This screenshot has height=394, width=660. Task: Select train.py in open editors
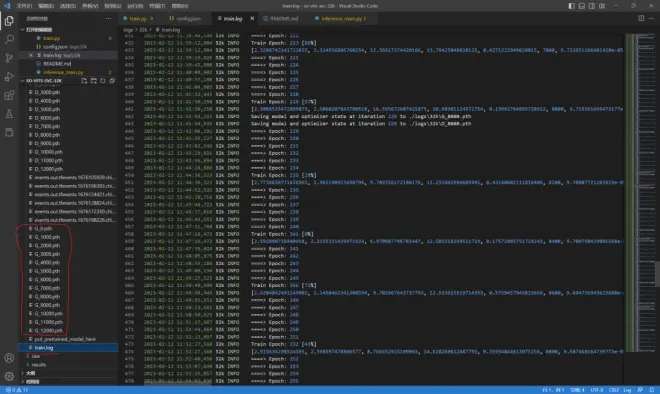click(69, 38)
